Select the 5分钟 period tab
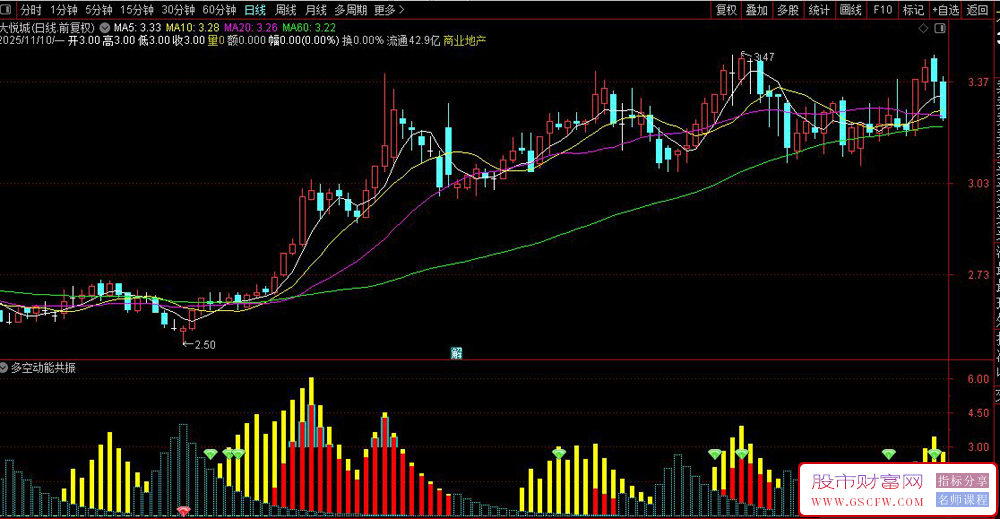This screenshot has height=519, width=1000. click(99, 10)
